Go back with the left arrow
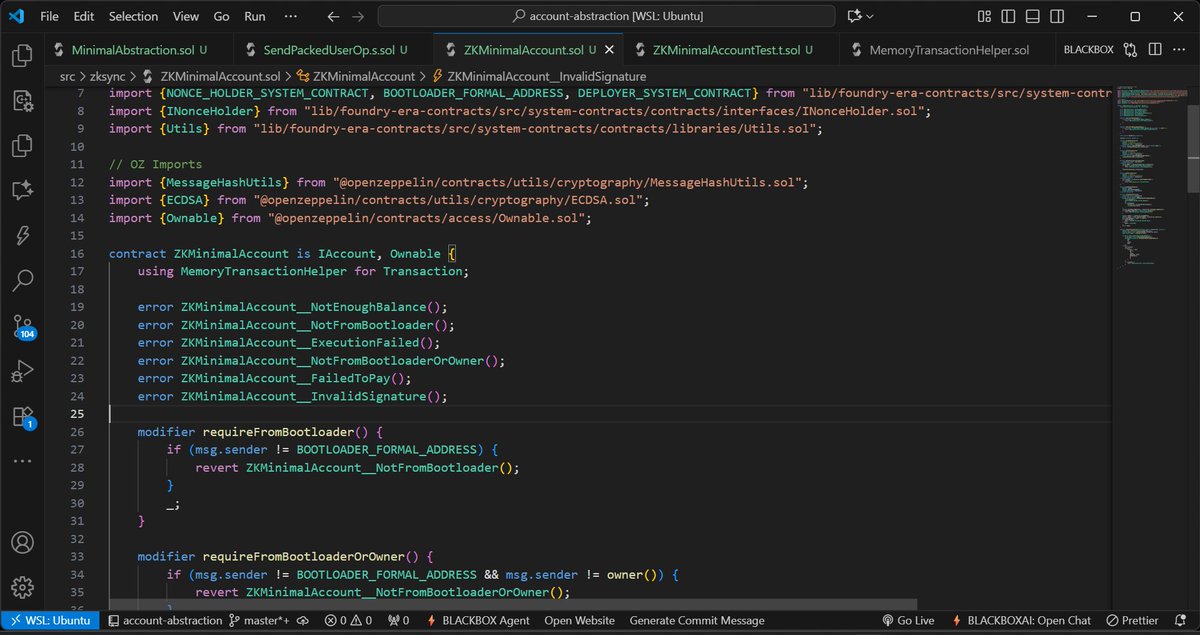Screen dimensions: 1200x635 pyautogui.click(x=333, y=16)
